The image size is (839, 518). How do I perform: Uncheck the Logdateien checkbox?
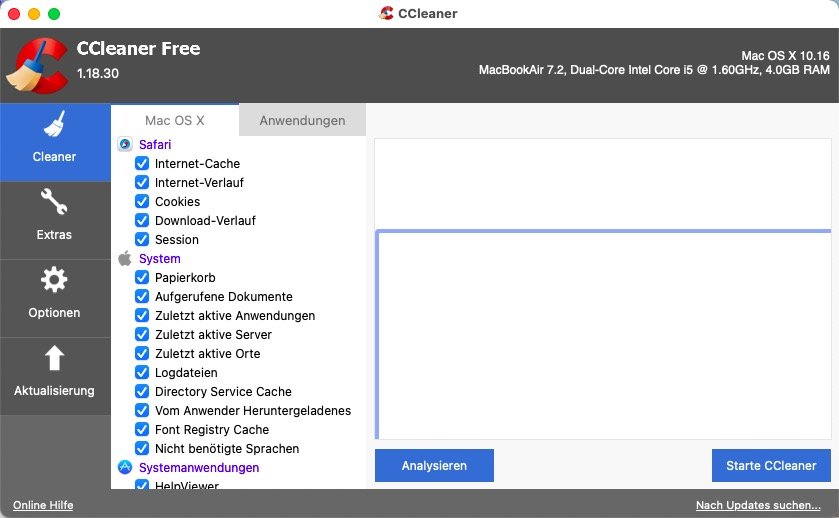(142, 372)
